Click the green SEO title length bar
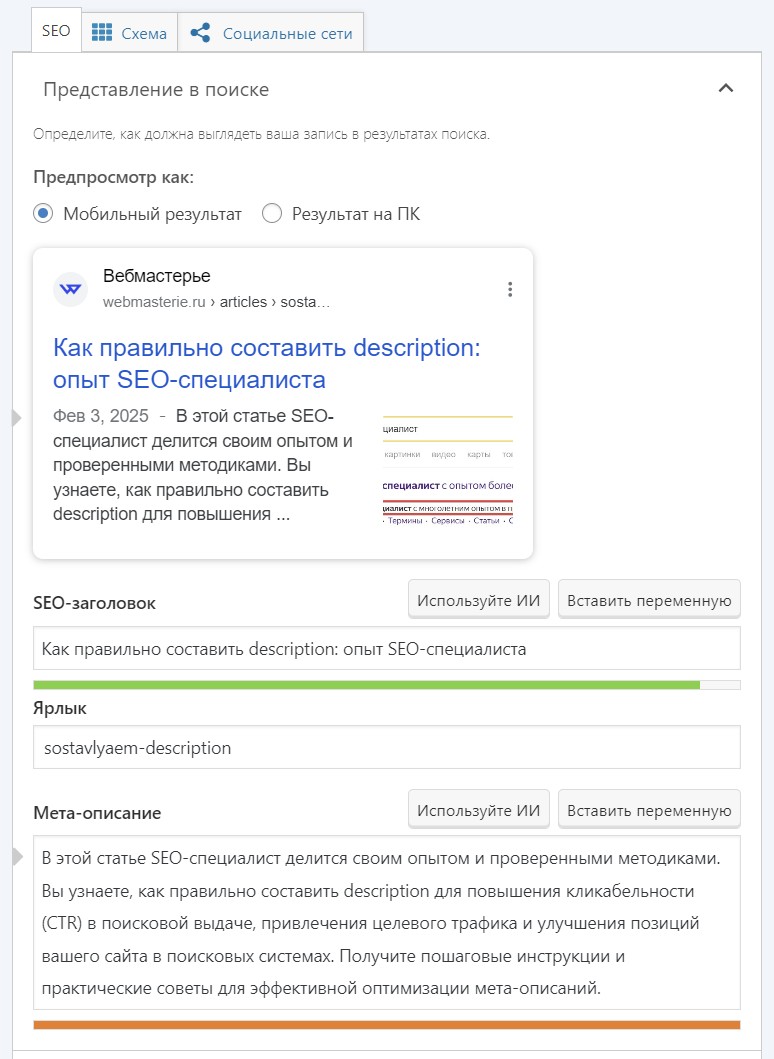 366,685
